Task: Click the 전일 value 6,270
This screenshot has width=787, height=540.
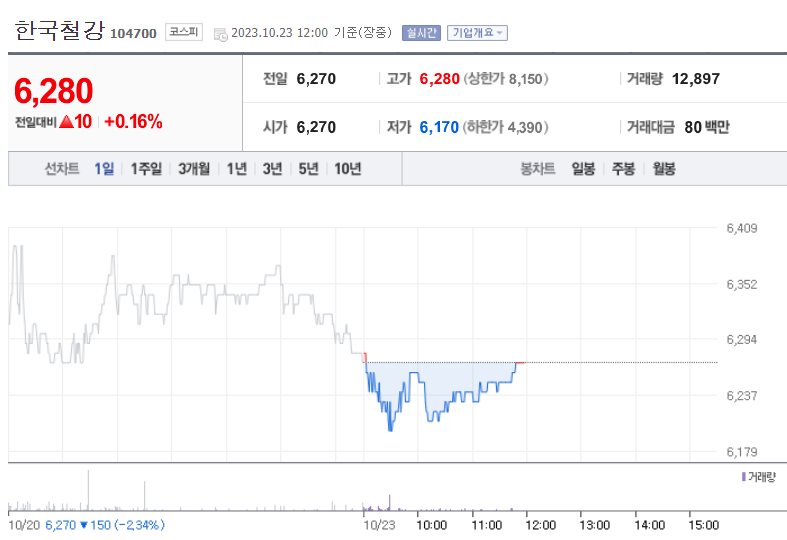Action: [316, 79]
